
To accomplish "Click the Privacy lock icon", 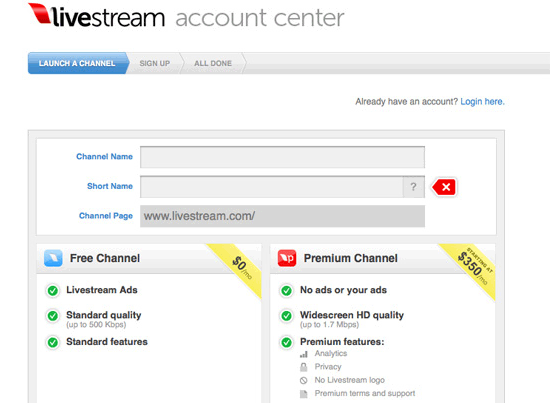I will (x=304, y=367).
